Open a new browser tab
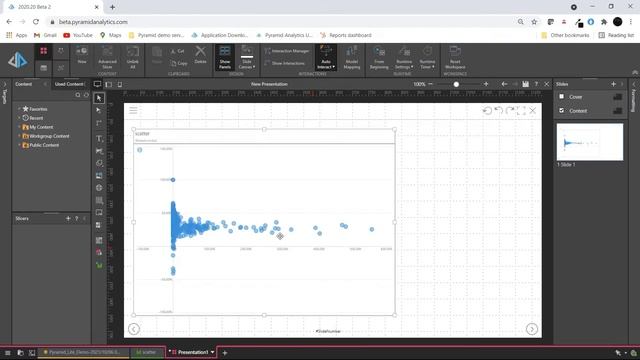Viewport: 640px width, 360px height. click(x=112, y=7)
